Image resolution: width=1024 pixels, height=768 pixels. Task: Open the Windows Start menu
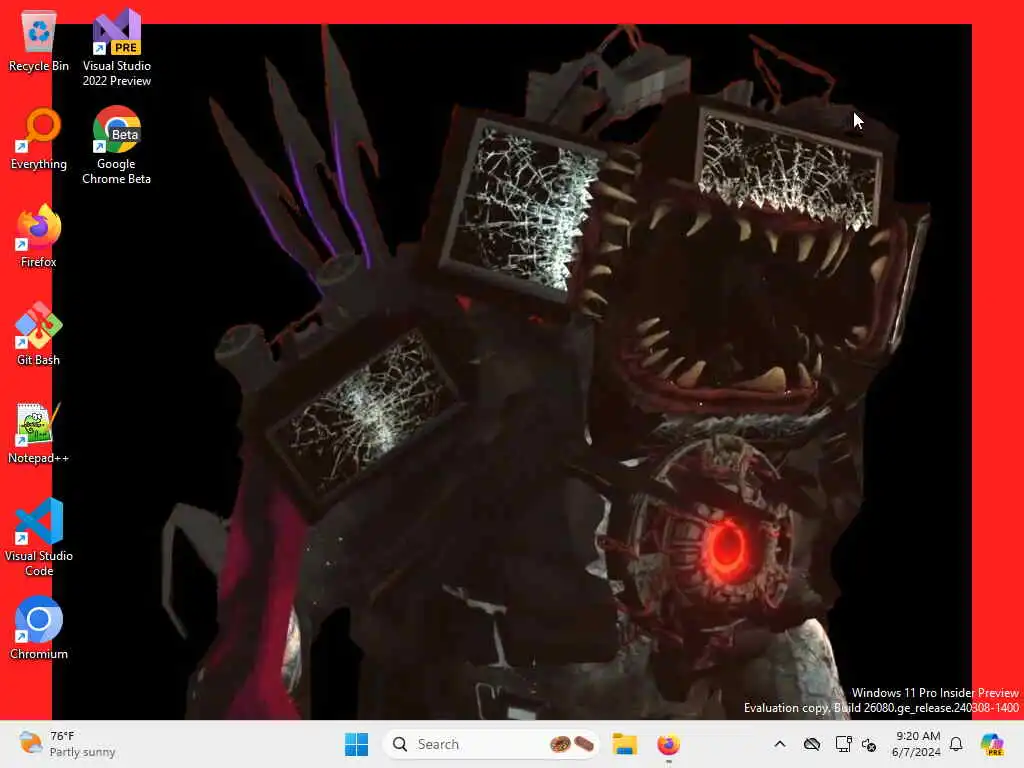pyautogui.click(x=357, y=744)
